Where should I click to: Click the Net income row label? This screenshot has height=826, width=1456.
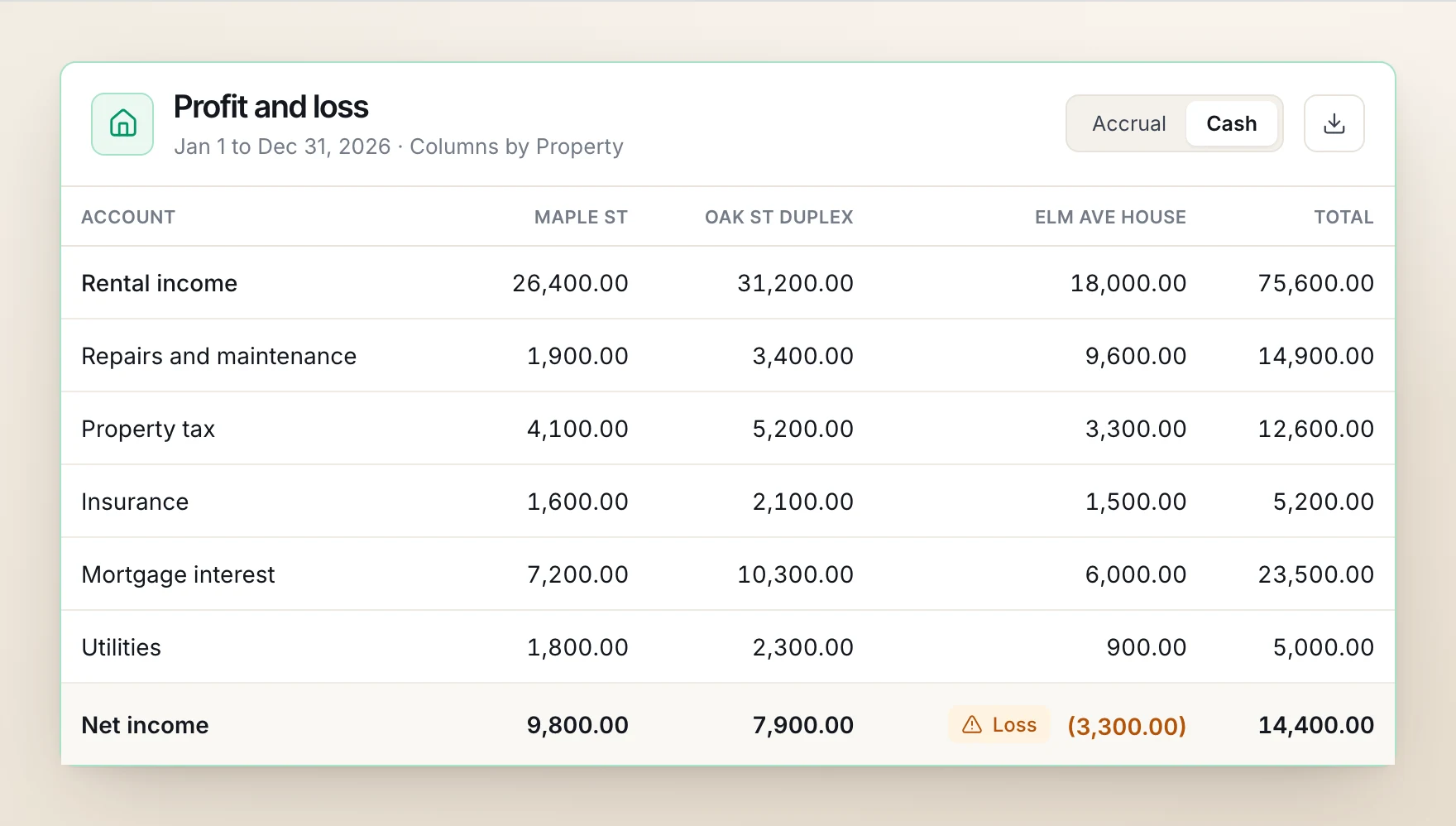(145, 725)
